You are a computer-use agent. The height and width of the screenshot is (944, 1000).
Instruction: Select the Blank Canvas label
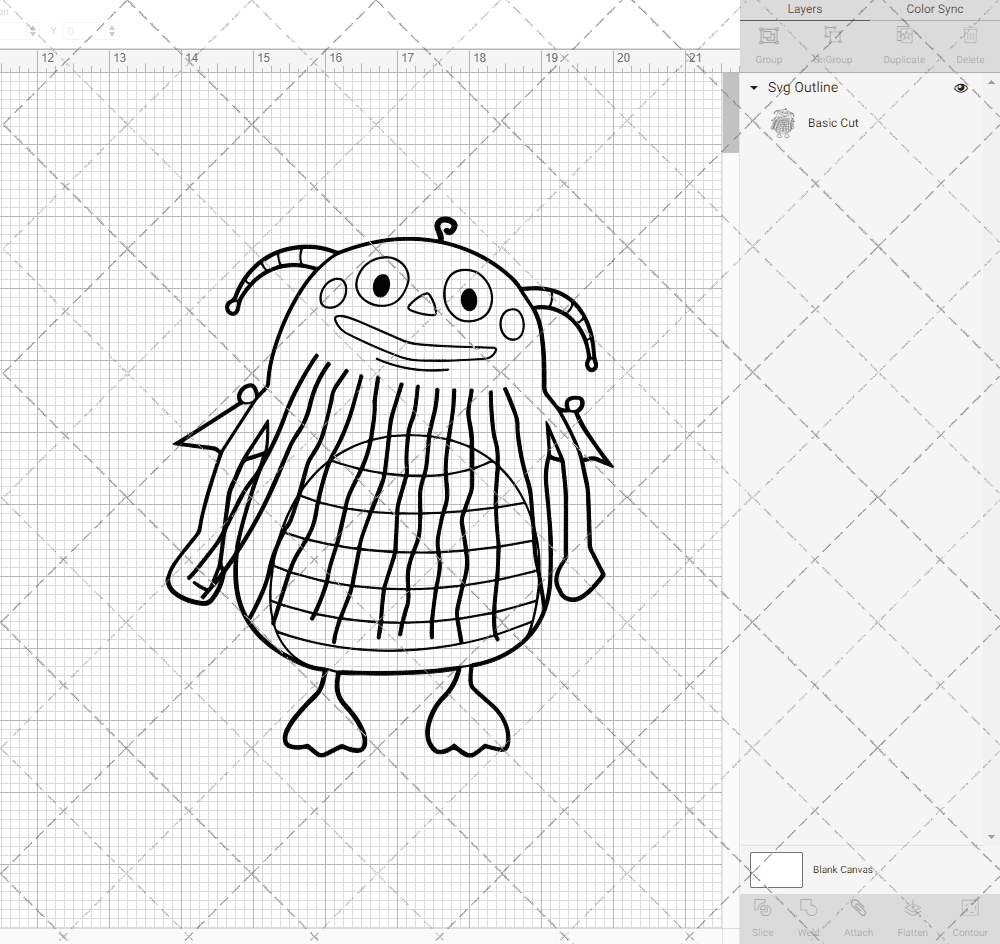point(842,869)
